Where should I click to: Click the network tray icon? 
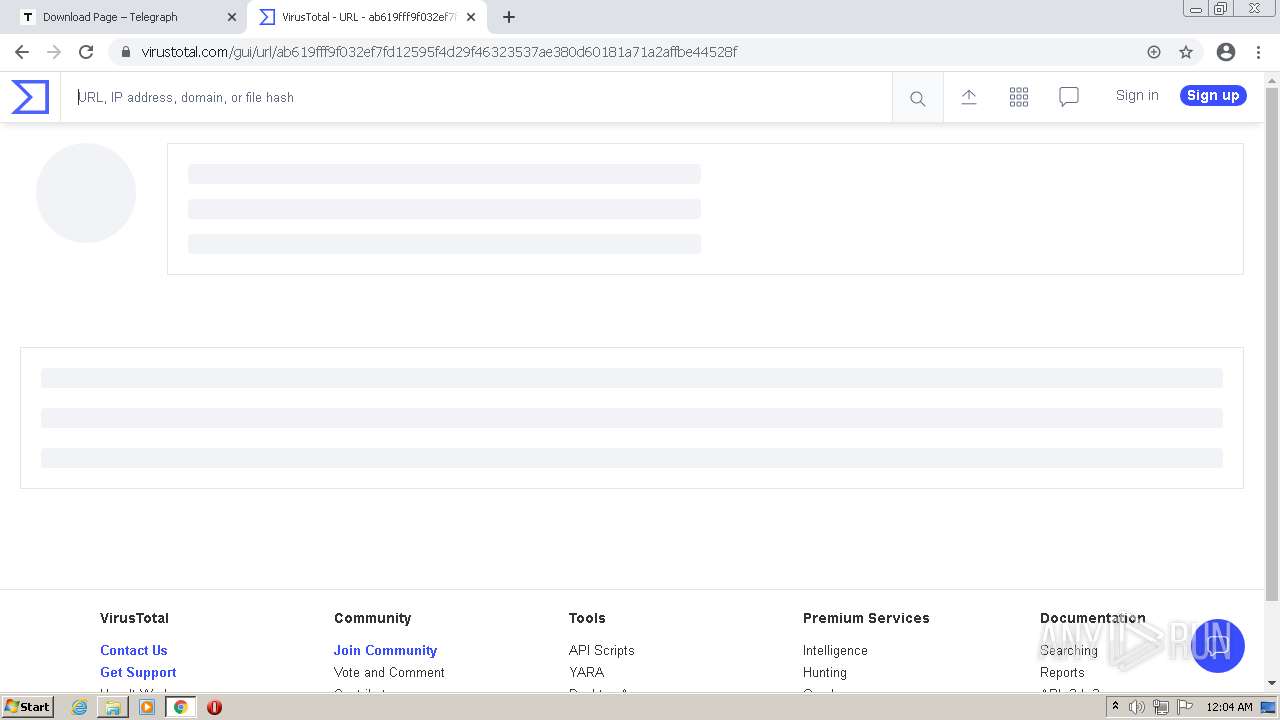(1161, 707)
